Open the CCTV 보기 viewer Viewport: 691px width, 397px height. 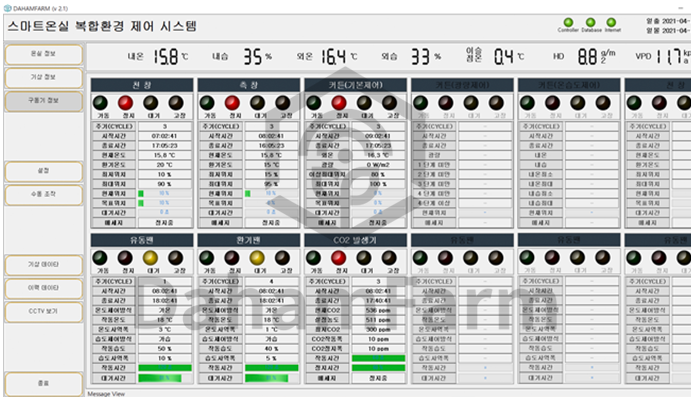[44, 312]
